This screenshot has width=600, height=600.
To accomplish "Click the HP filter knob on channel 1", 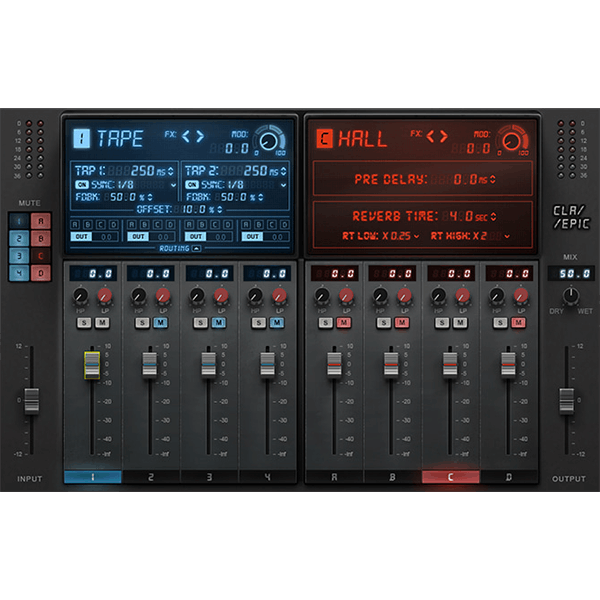I will (x=78, y=295).
